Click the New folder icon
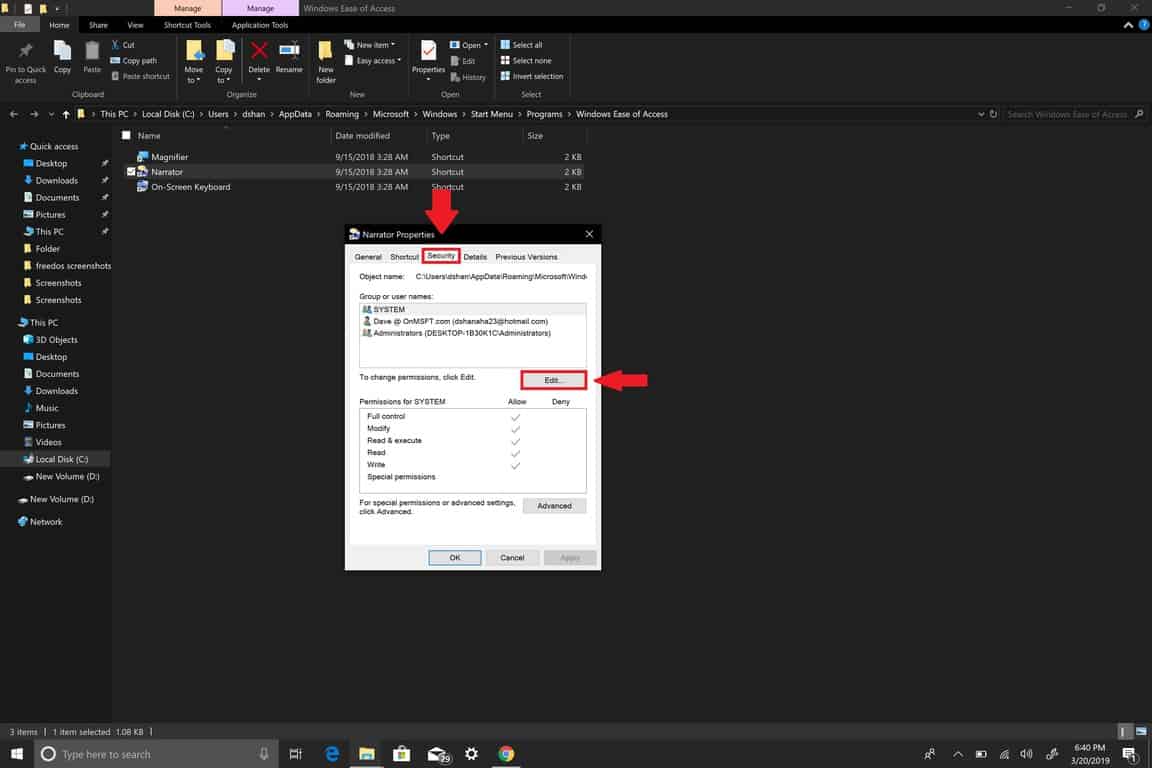This screenshot has width=1152, height=768. 326,51
